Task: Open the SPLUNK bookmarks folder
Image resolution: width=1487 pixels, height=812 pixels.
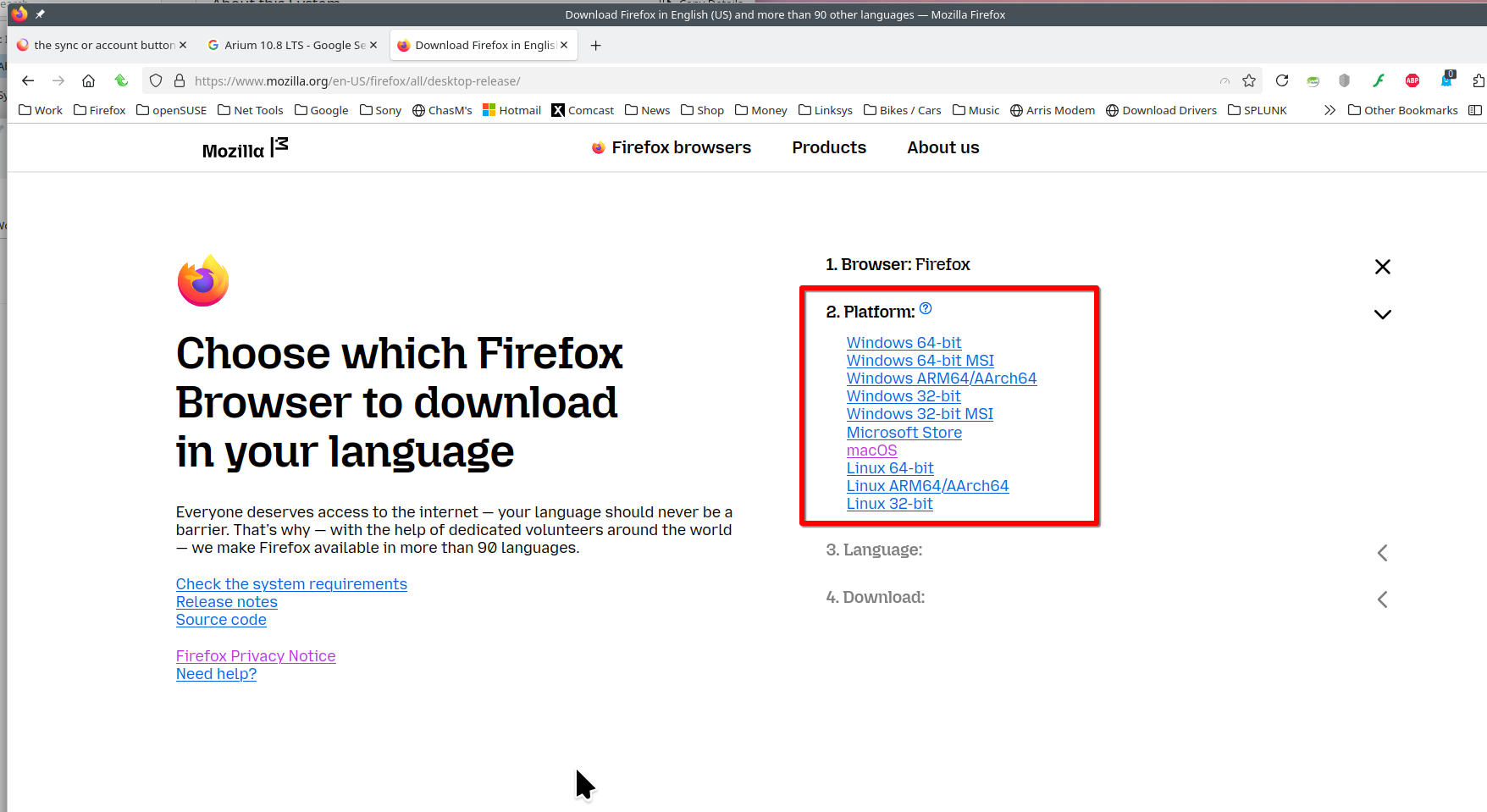Action: point(1258,110)
